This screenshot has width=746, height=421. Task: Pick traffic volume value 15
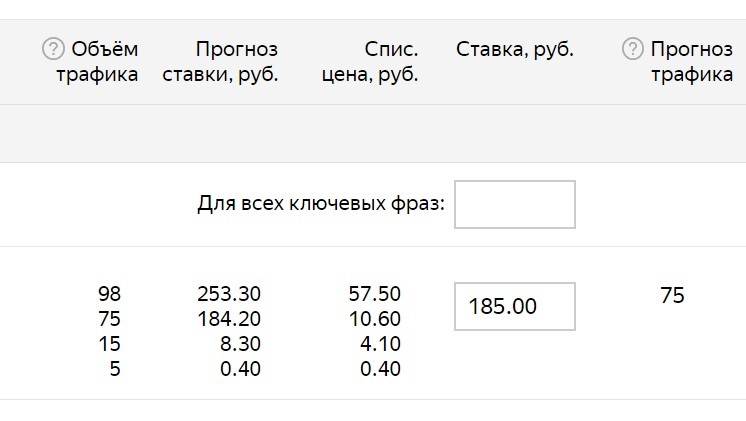tap(109, 344)
